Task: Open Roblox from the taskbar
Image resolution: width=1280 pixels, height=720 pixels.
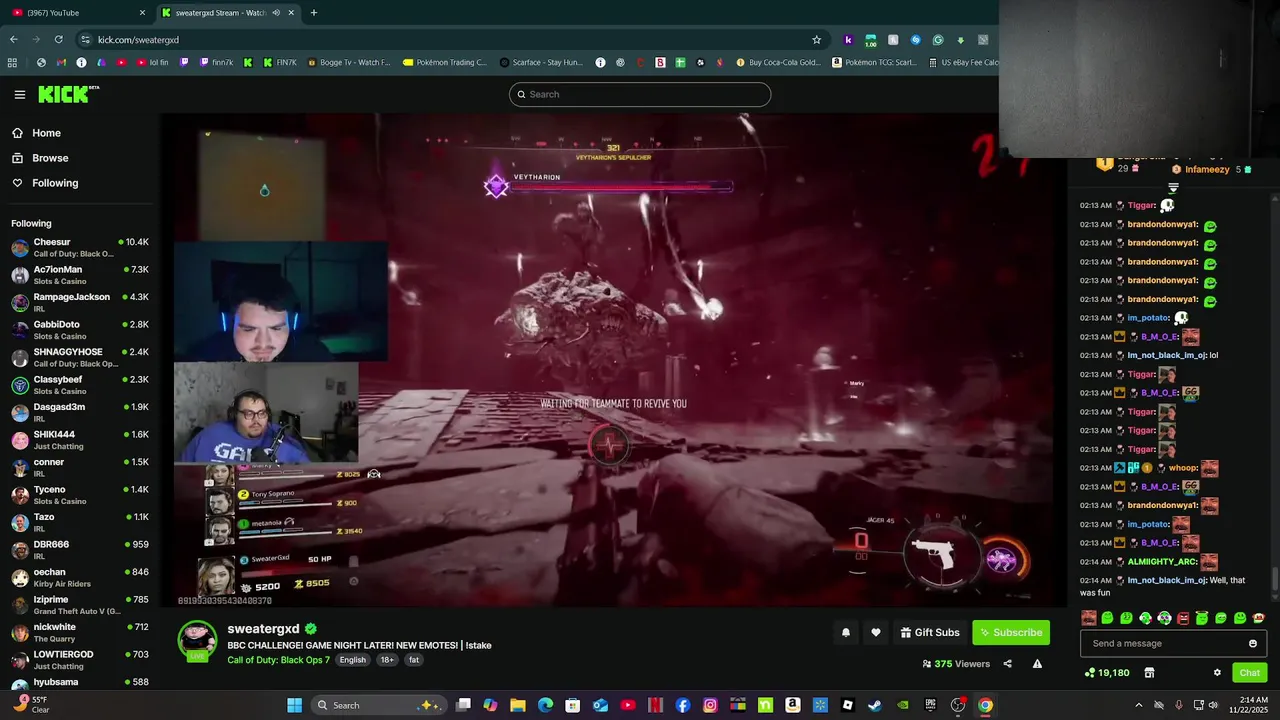Action: 847,705
